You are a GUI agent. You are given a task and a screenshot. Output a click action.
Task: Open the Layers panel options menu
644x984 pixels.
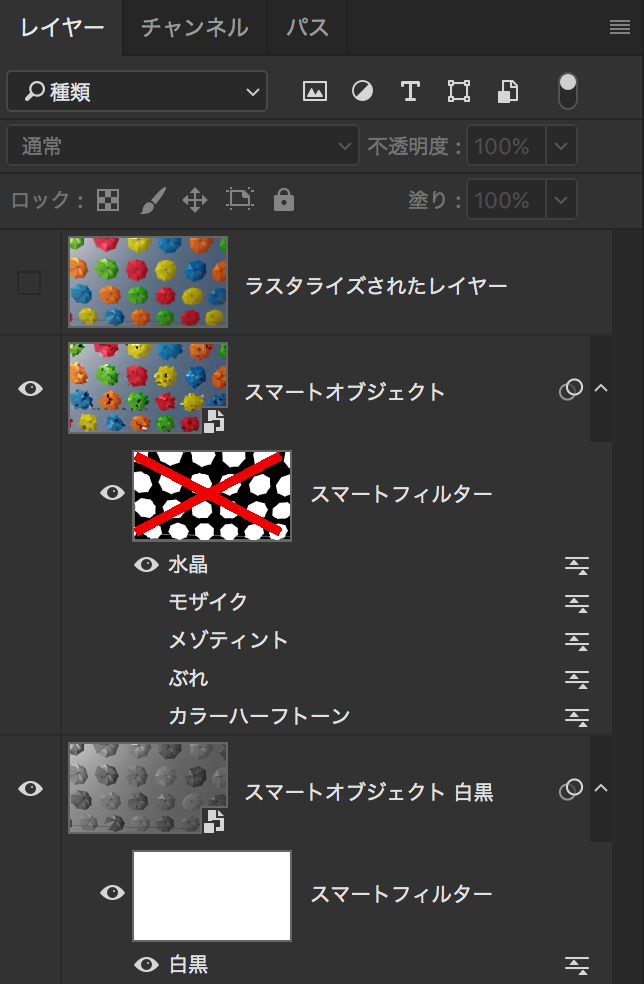(x=620, y=27)
